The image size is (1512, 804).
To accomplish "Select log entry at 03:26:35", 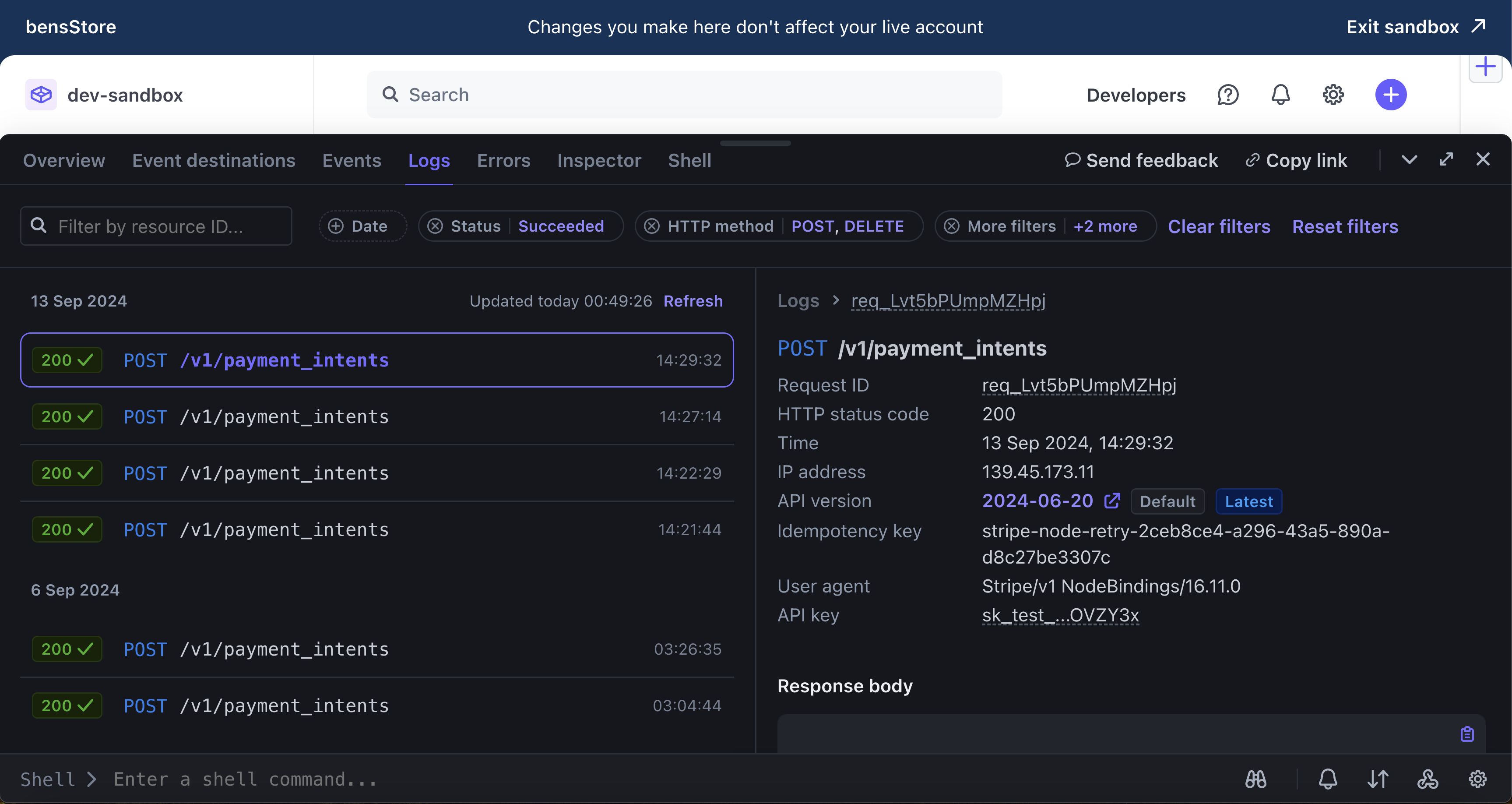I will [377, 649].
